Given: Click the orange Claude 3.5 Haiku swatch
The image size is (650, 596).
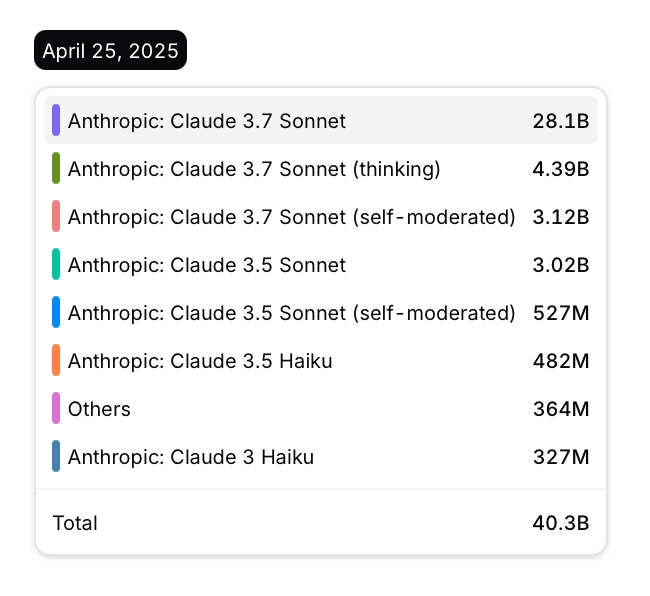Looking at the screenshot, I should pos(56,361).
